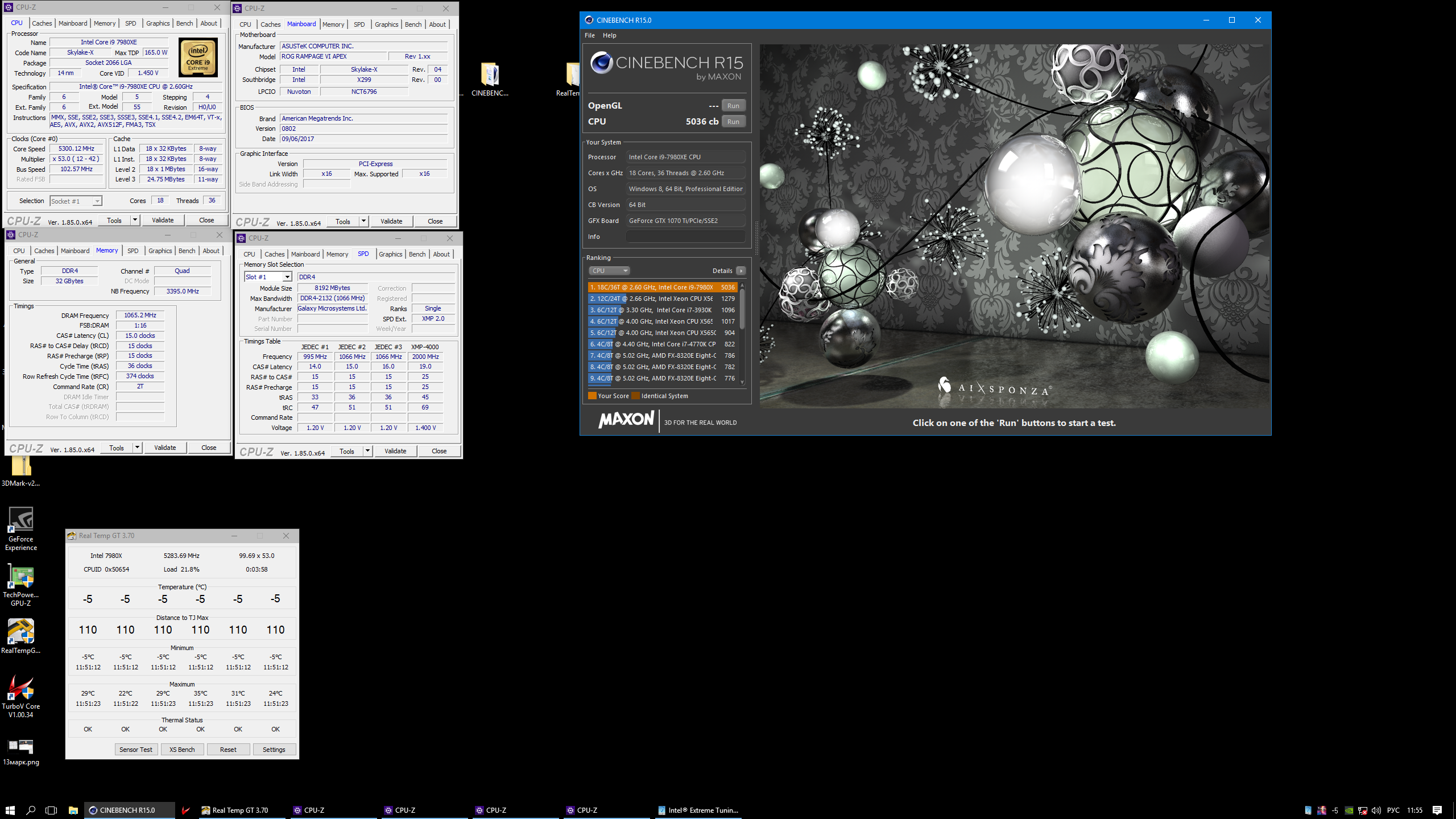The height and width of the screenshot is (819, 1456).
Task: Open the File menu in Cinebench
Action: [x=590, y=35]
